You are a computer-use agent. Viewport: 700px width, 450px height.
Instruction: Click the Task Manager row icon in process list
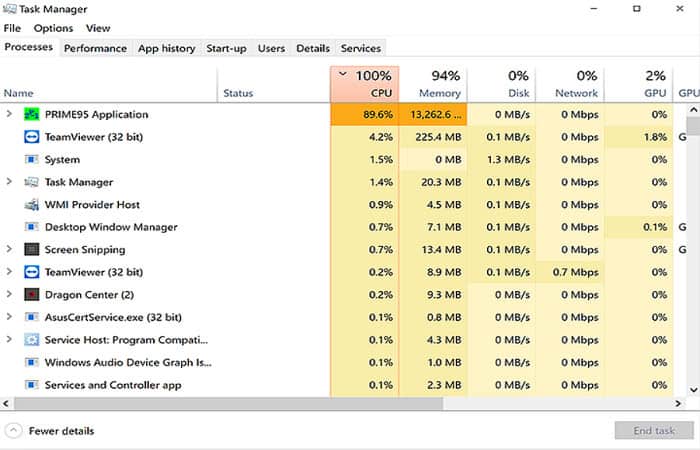click(31, 182)
